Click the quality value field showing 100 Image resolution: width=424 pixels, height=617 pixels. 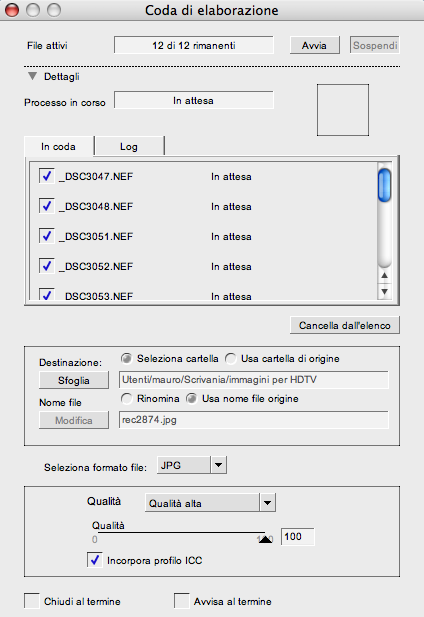pyautogui.click(x=297, y=536)
